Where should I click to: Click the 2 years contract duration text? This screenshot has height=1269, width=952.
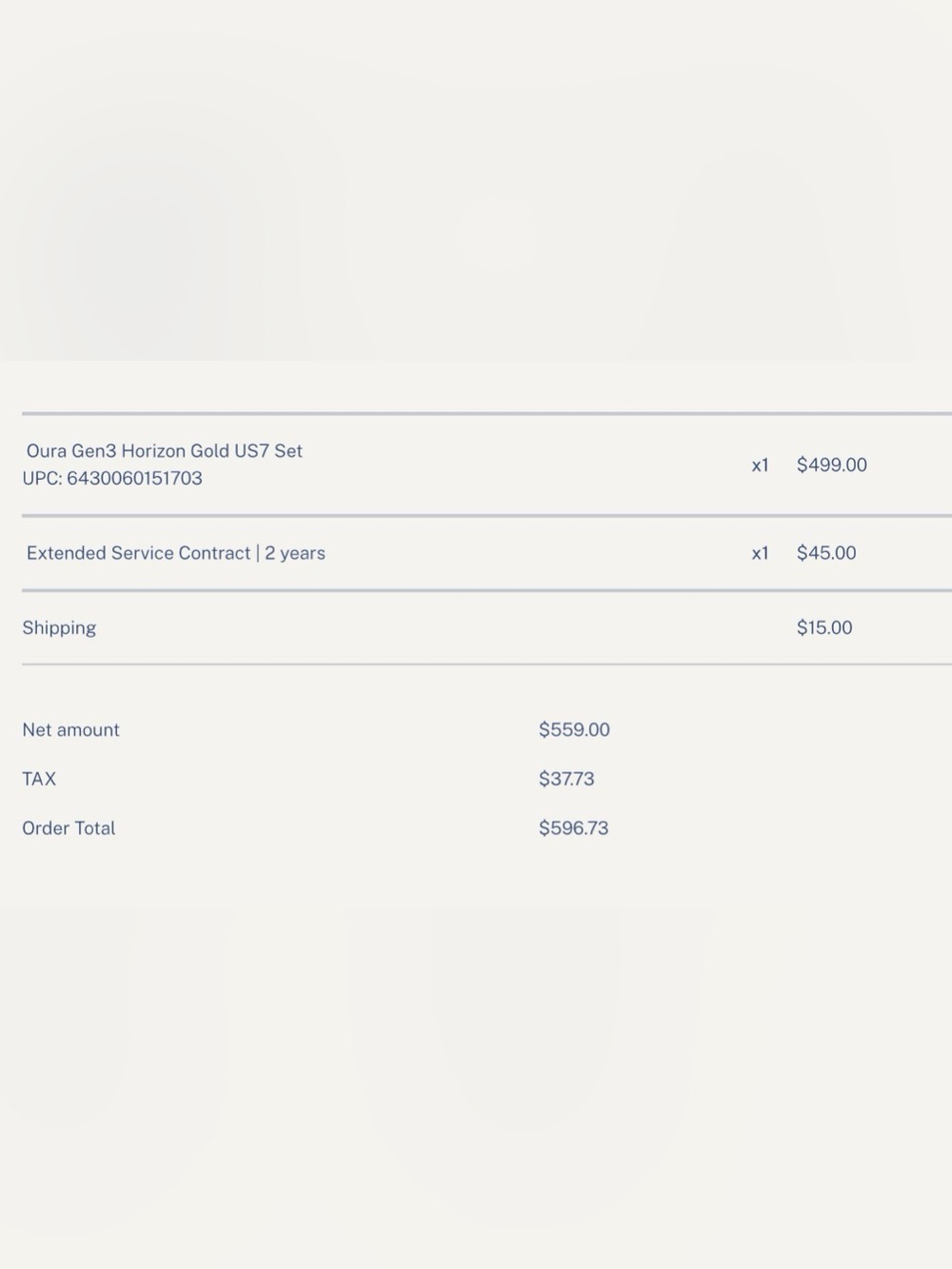(x=295, y=553)
